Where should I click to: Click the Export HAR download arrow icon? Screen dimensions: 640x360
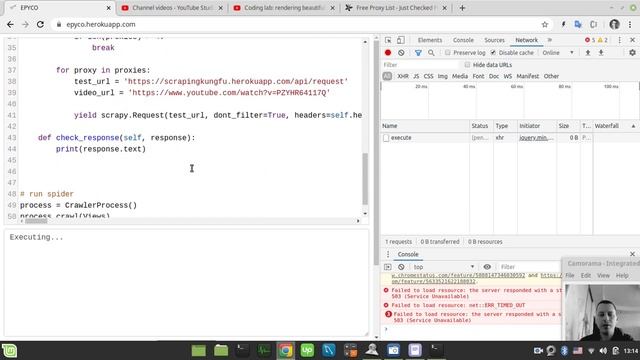click(x=601, y=53)
